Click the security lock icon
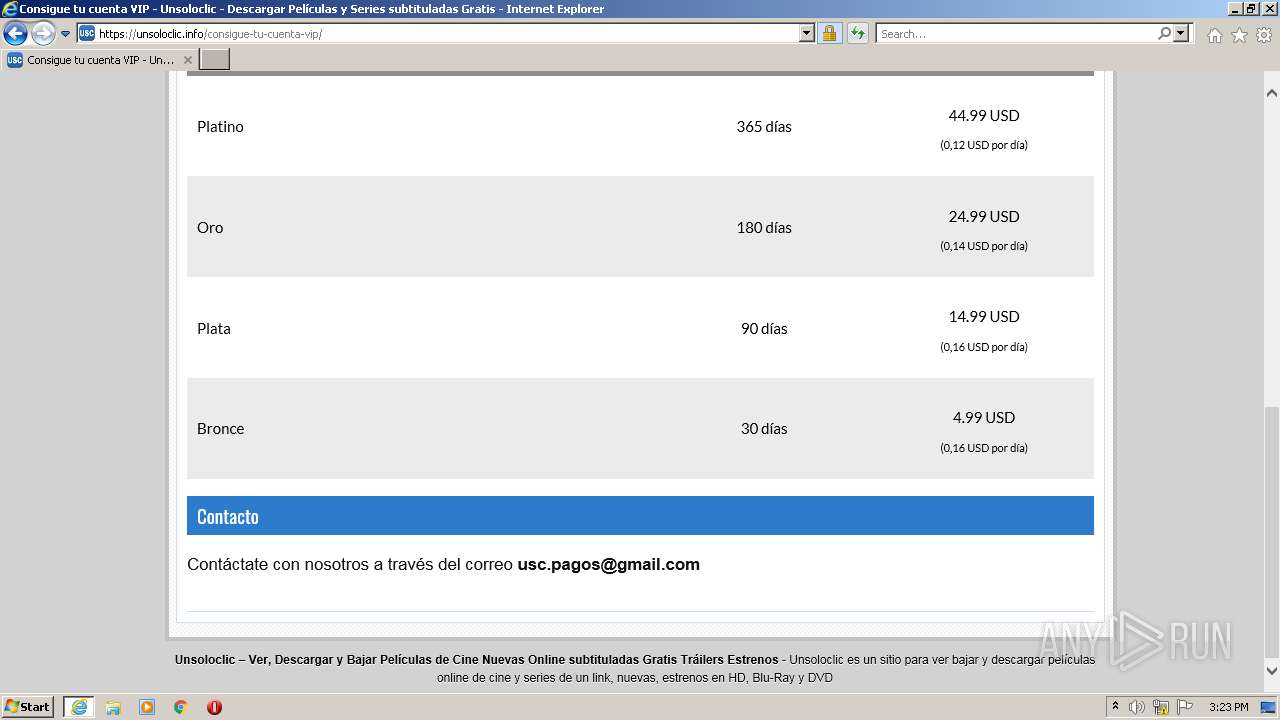Viewport: 1280px width, 720px height. (x=829, y=33)
